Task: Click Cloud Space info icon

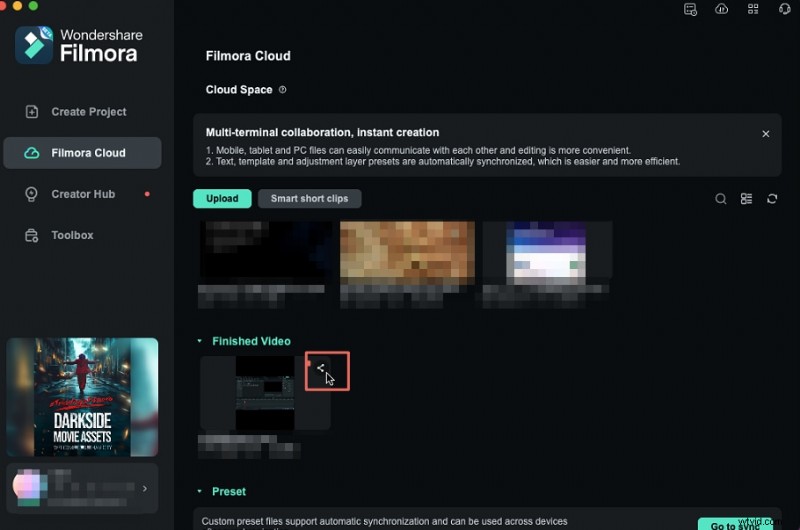Action: [x=283, y=90]
